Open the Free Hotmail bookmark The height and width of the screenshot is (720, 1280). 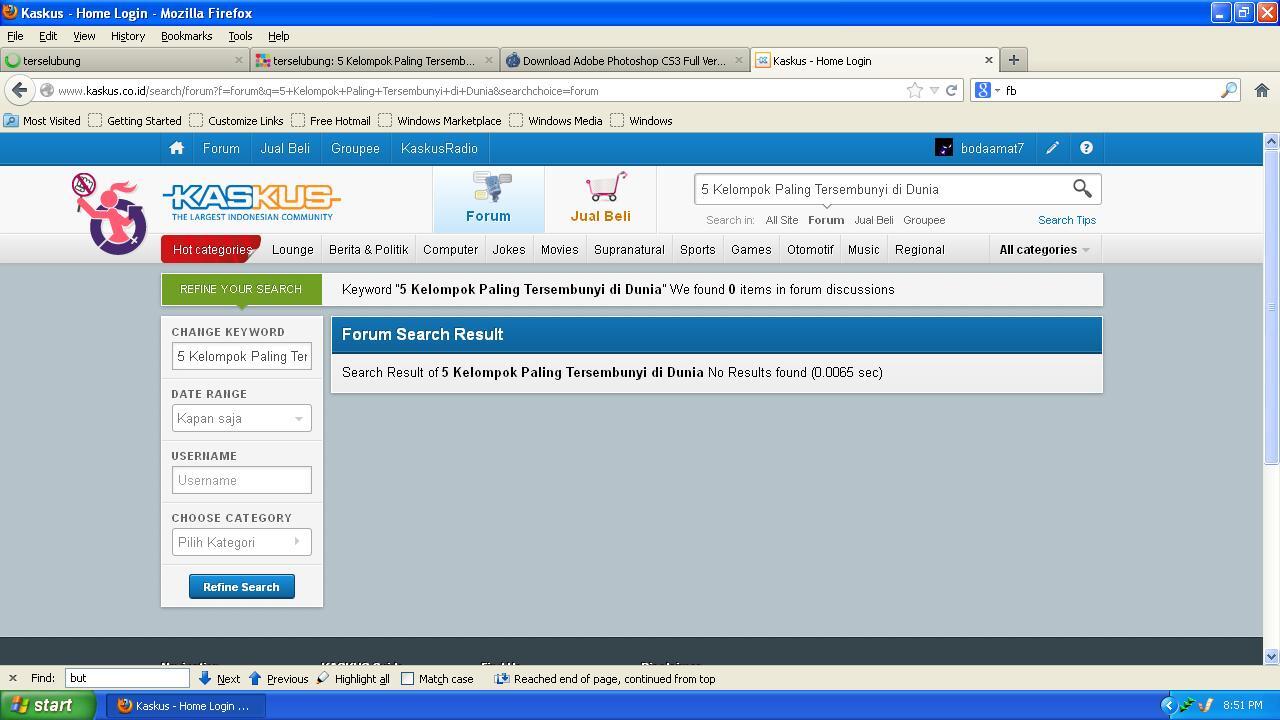330,120
